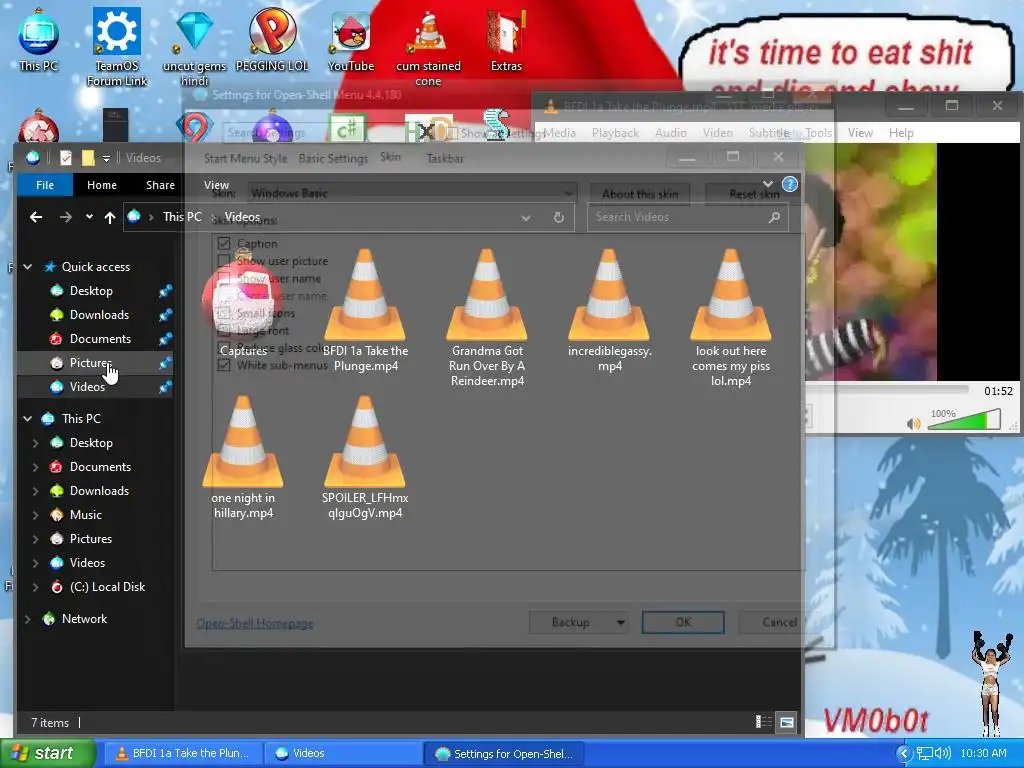This screenshot has width=1024, height=768.
Task: Open the Share ribbon tab
Action: tap(160, 185)
